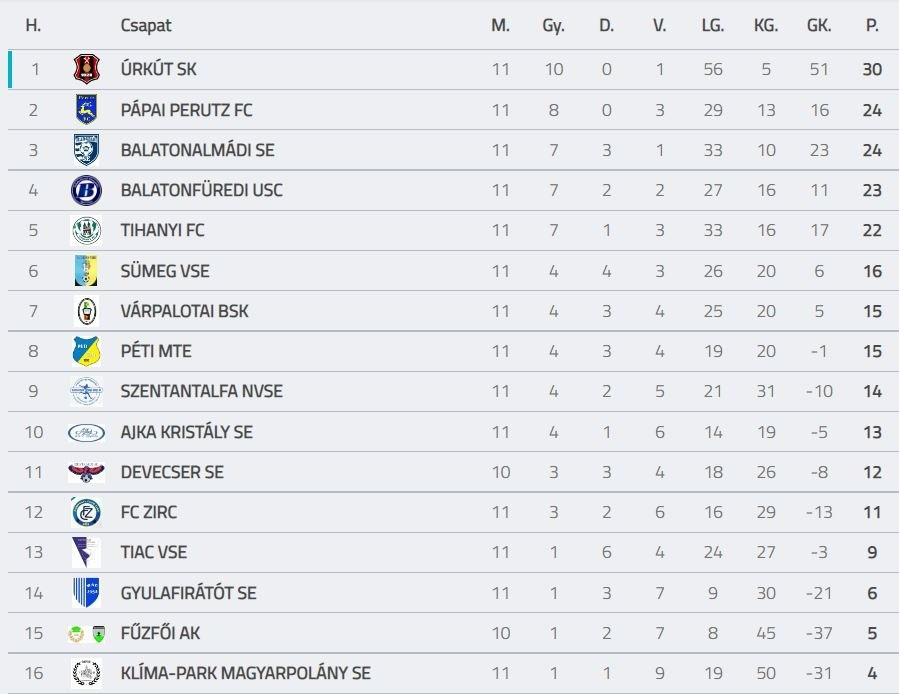Click the Csapat column header
The height and width of the screenshot is (694, 899).
tap(146, 26)
